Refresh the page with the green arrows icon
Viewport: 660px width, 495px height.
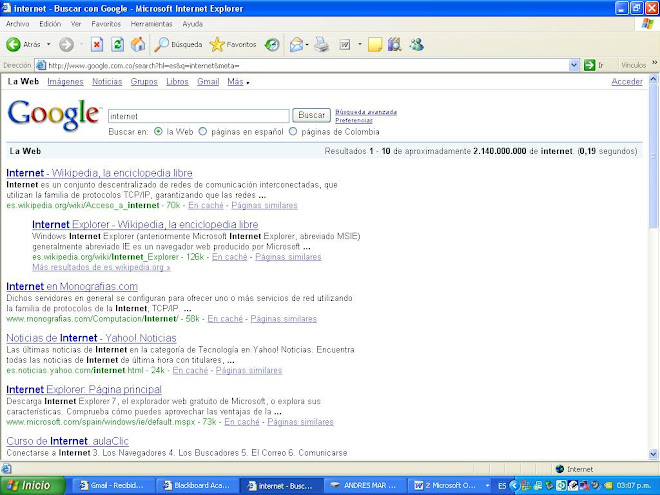[x=117, y=44]
